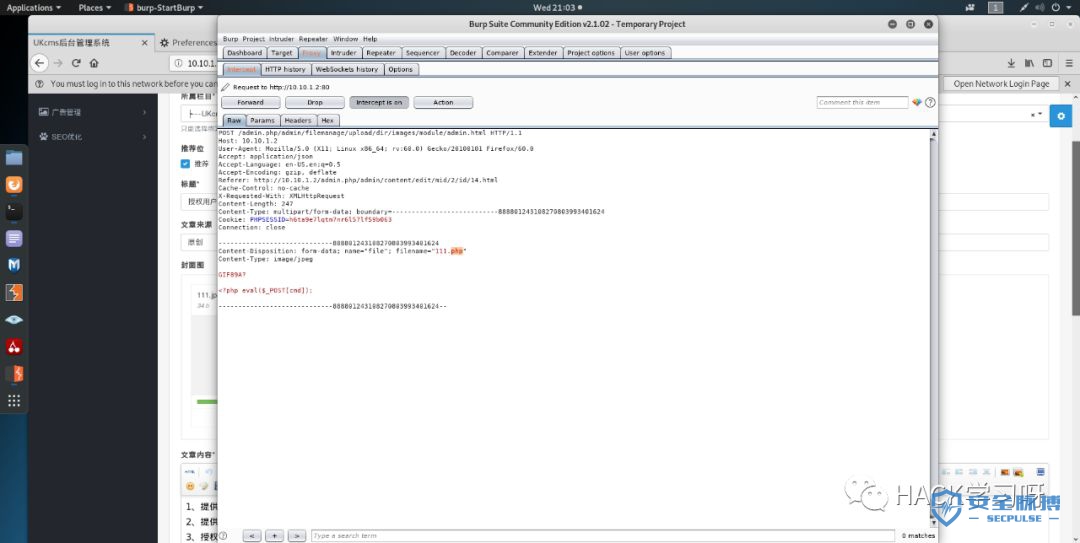Open the User options tab
Image resolution: width=1080 pixels, height=543 pixels.
[645, 52]
